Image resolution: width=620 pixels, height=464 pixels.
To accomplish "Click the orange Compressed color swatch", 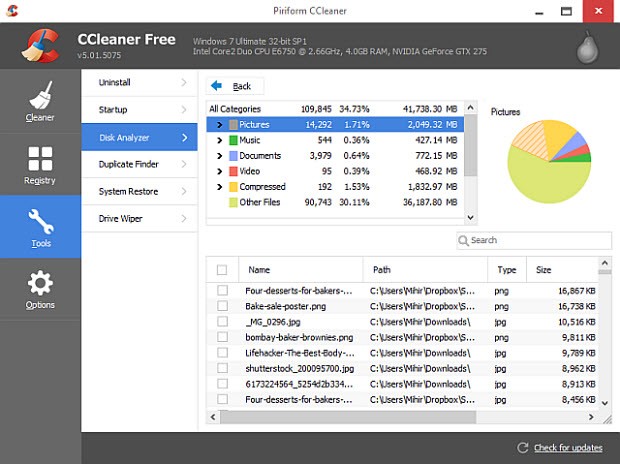I will (233, 187).
